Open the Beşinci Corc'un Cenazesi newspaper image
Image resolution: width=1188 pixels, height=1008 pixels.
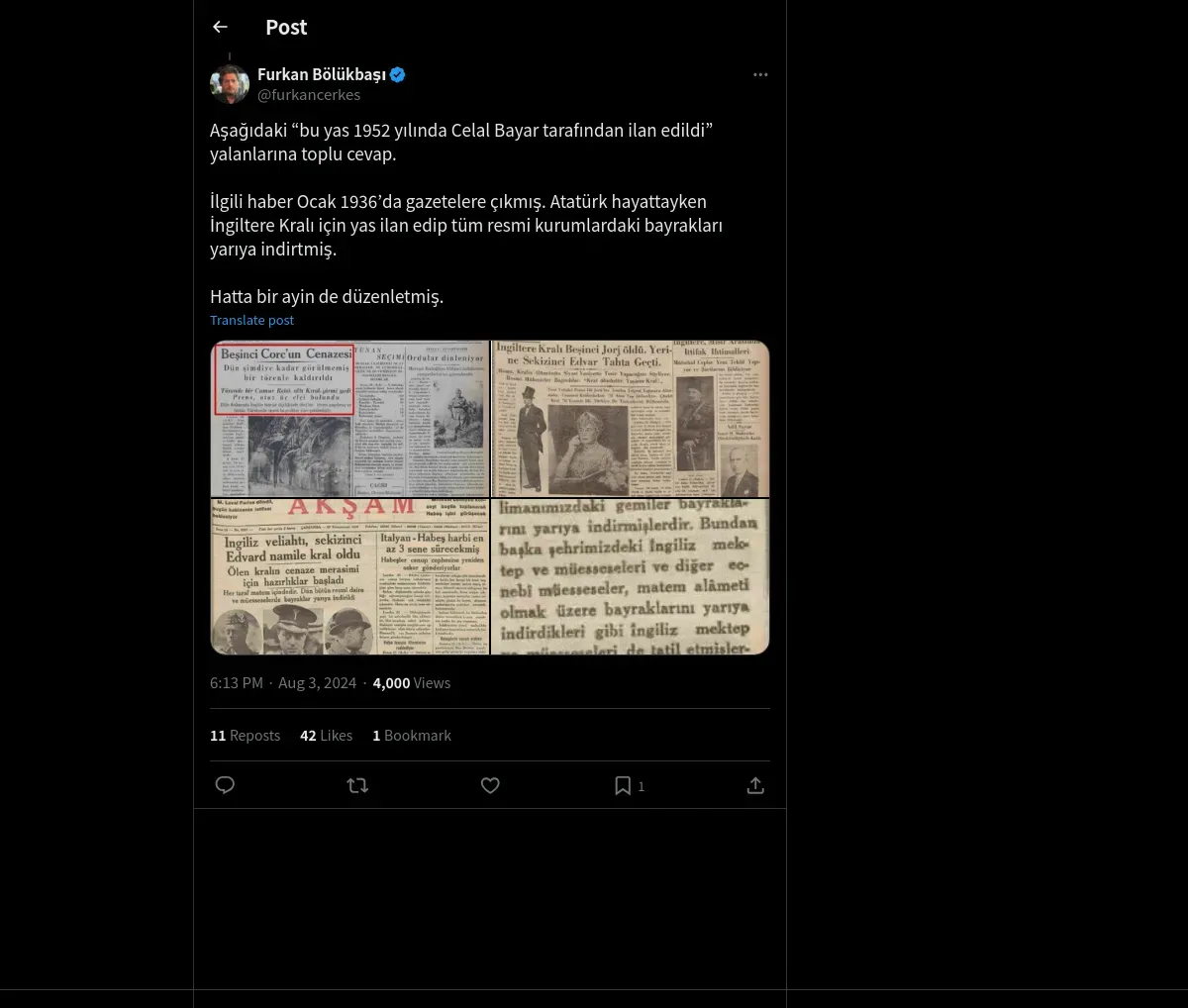(350, 419)
